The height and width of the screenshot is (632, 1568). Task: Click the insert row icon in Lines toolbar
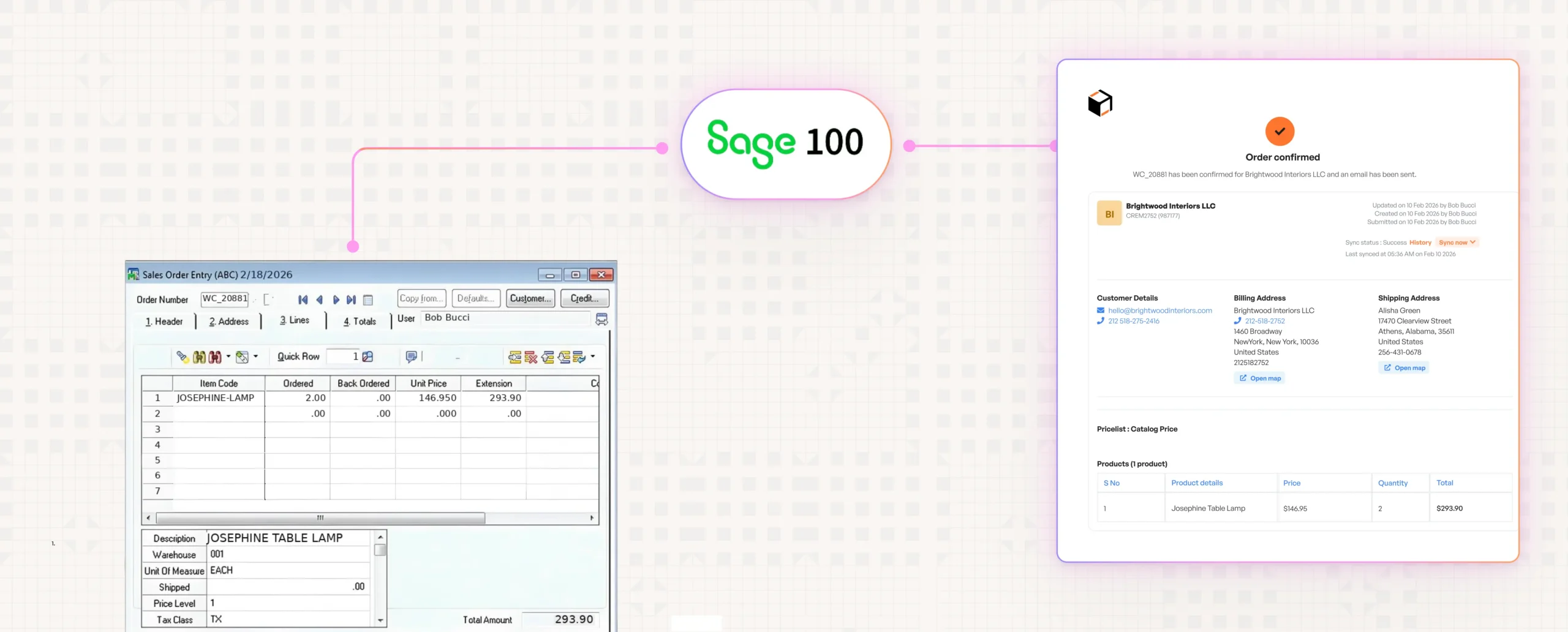(x=515, y=357)
